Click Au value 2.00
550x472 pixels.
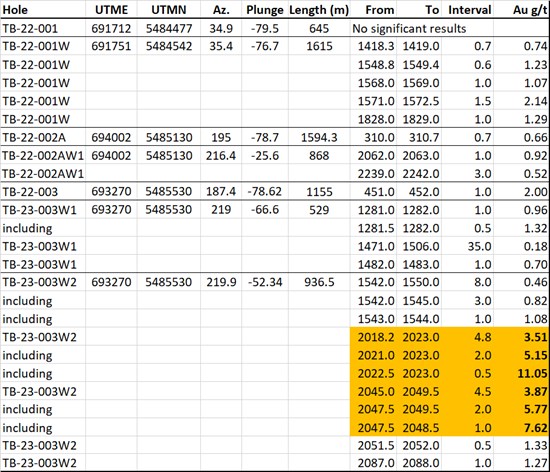[536, 192]
